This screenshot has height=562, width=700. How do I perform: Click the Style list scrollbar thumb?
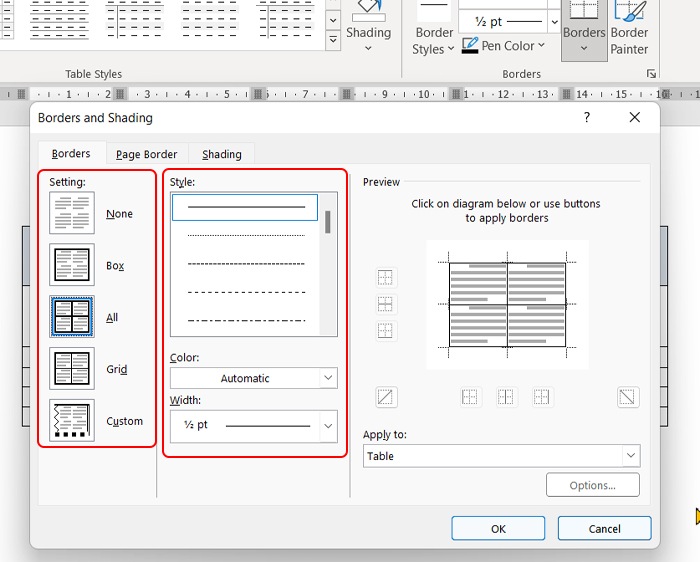[328, 222]
